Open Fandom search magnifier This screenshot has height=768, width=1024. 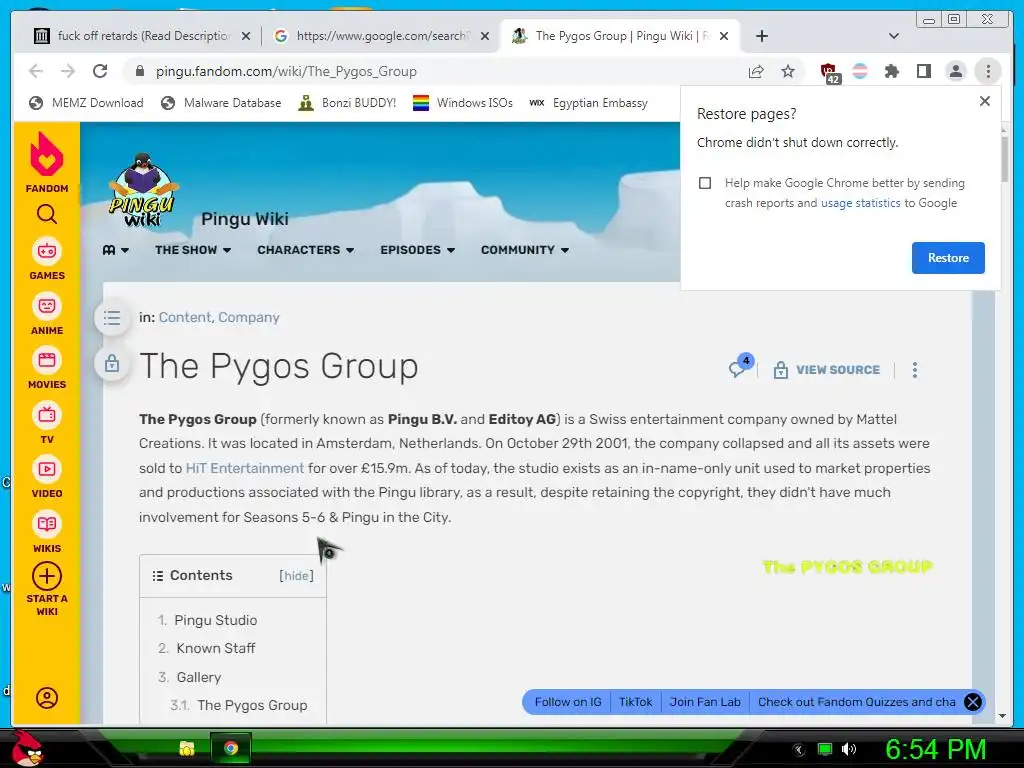coord(47,214)
